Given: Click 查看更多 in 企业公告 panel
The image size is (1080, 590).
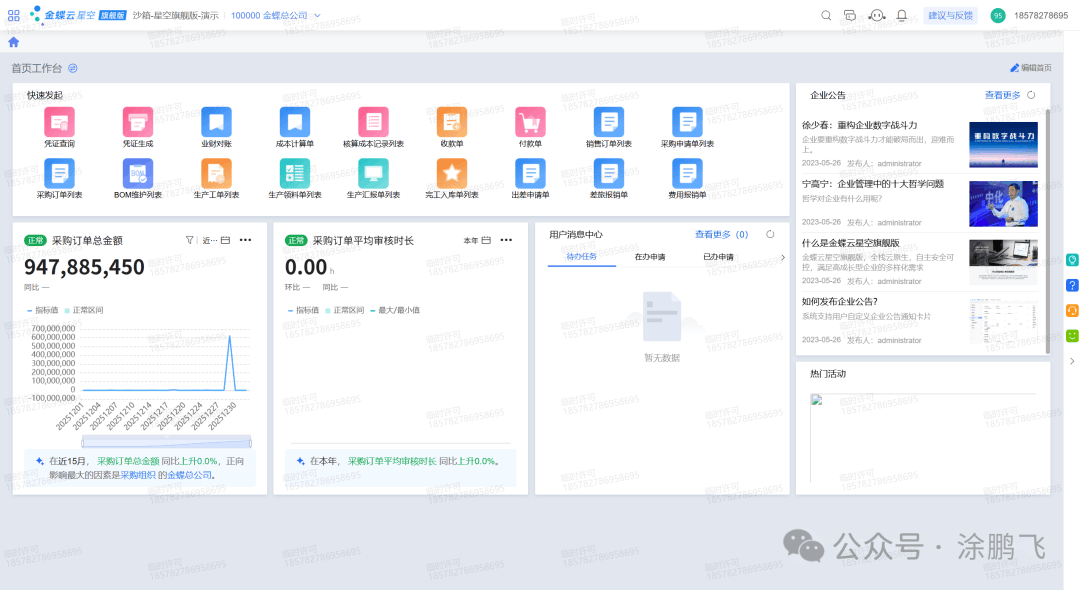Looking at the screenshot, I should point(1002,95).
